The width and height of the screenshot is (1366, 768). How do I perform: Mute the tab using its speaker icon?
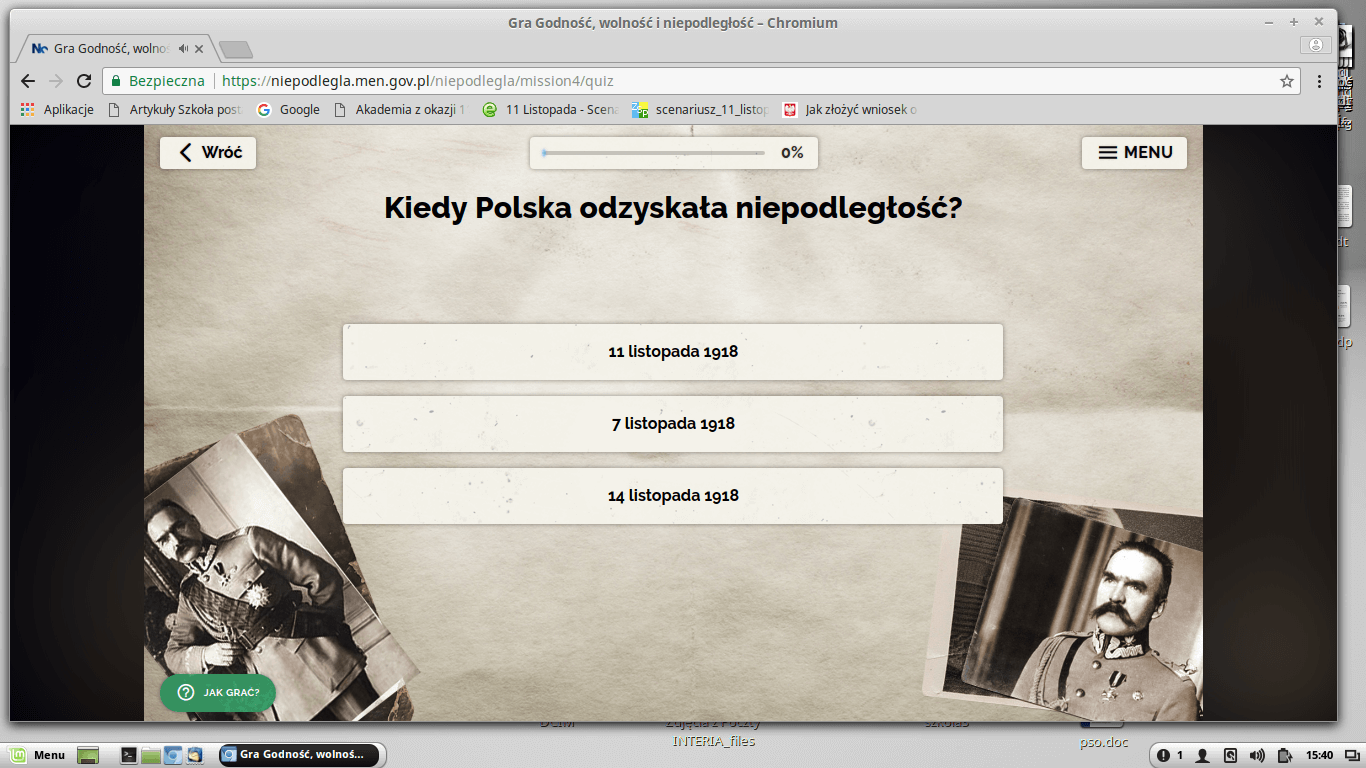184,48
